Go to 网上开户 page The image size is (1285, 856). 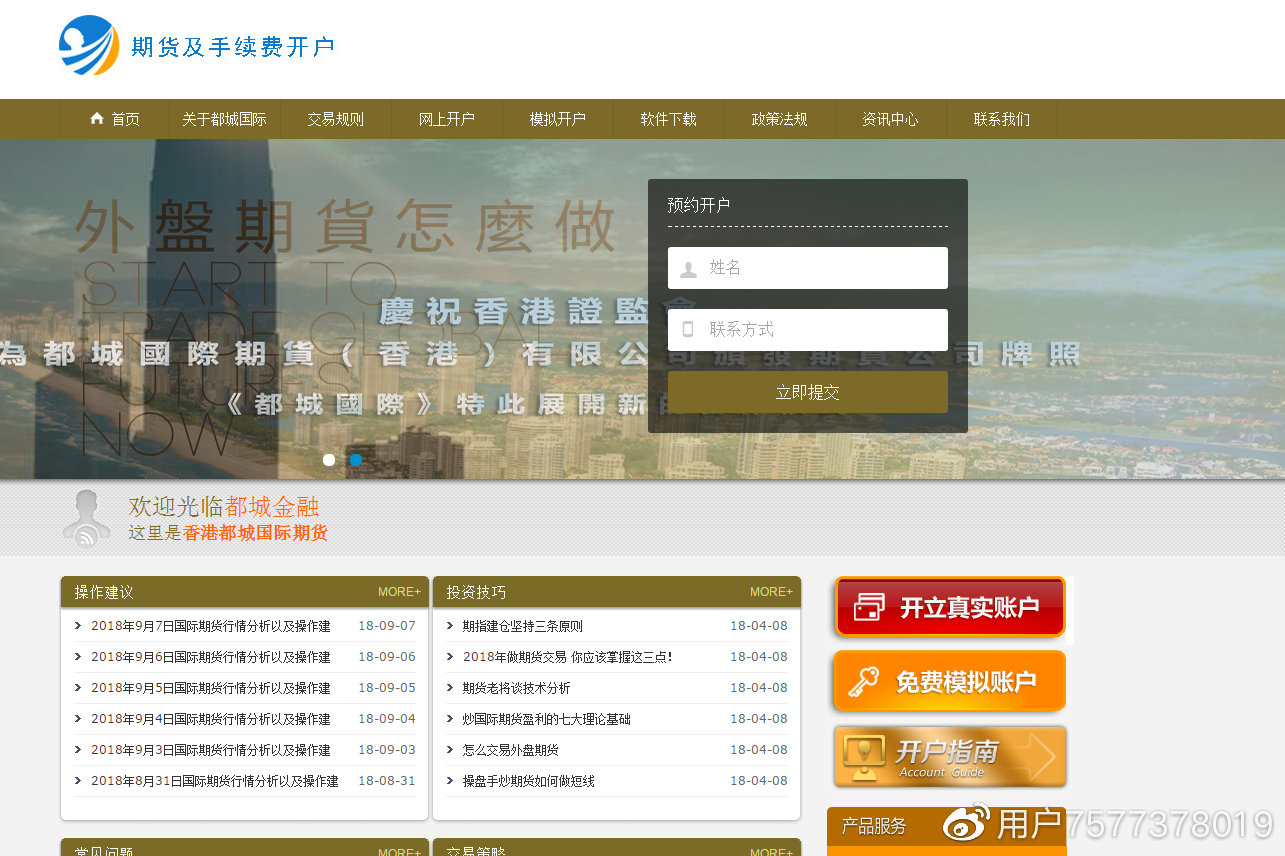click(x=446, y=119)
